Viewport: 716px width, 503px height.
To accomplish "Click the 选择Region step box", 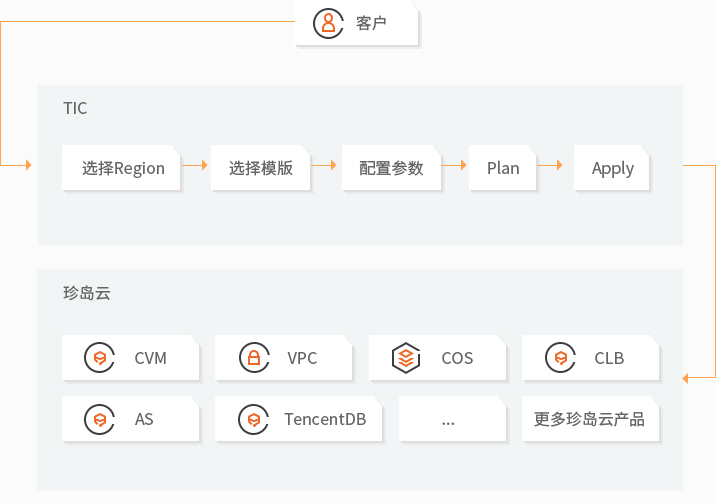I will click(123, 168).
